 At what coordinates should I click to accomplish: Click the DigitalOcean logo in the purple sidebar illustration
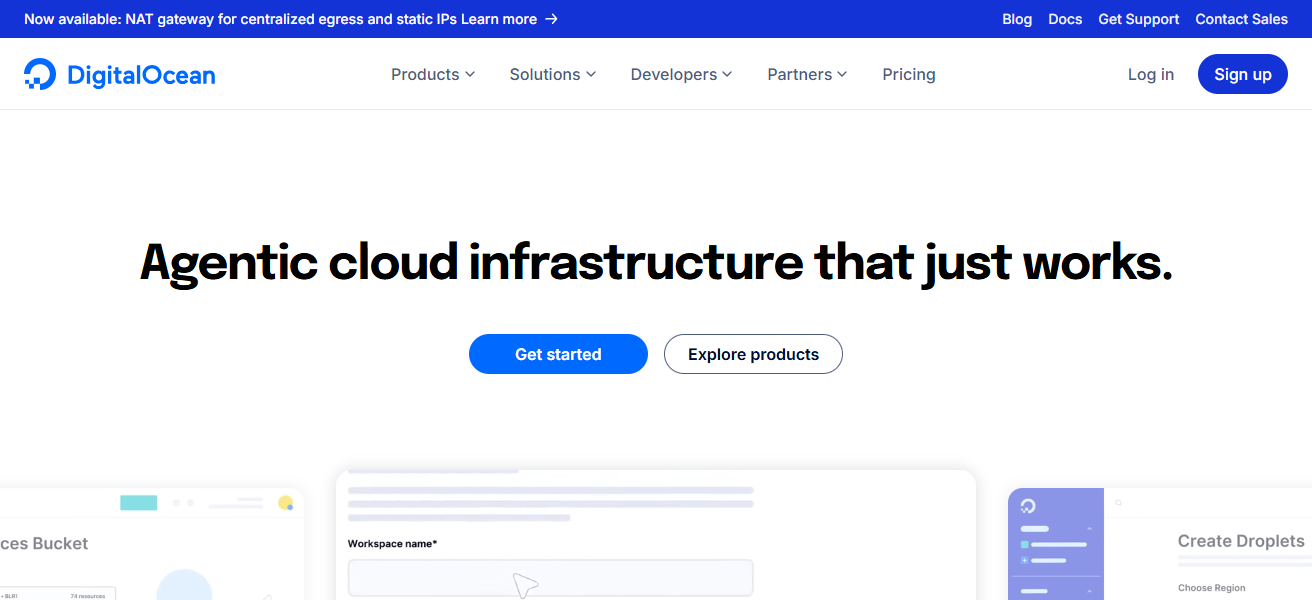tap(1028, 505)
